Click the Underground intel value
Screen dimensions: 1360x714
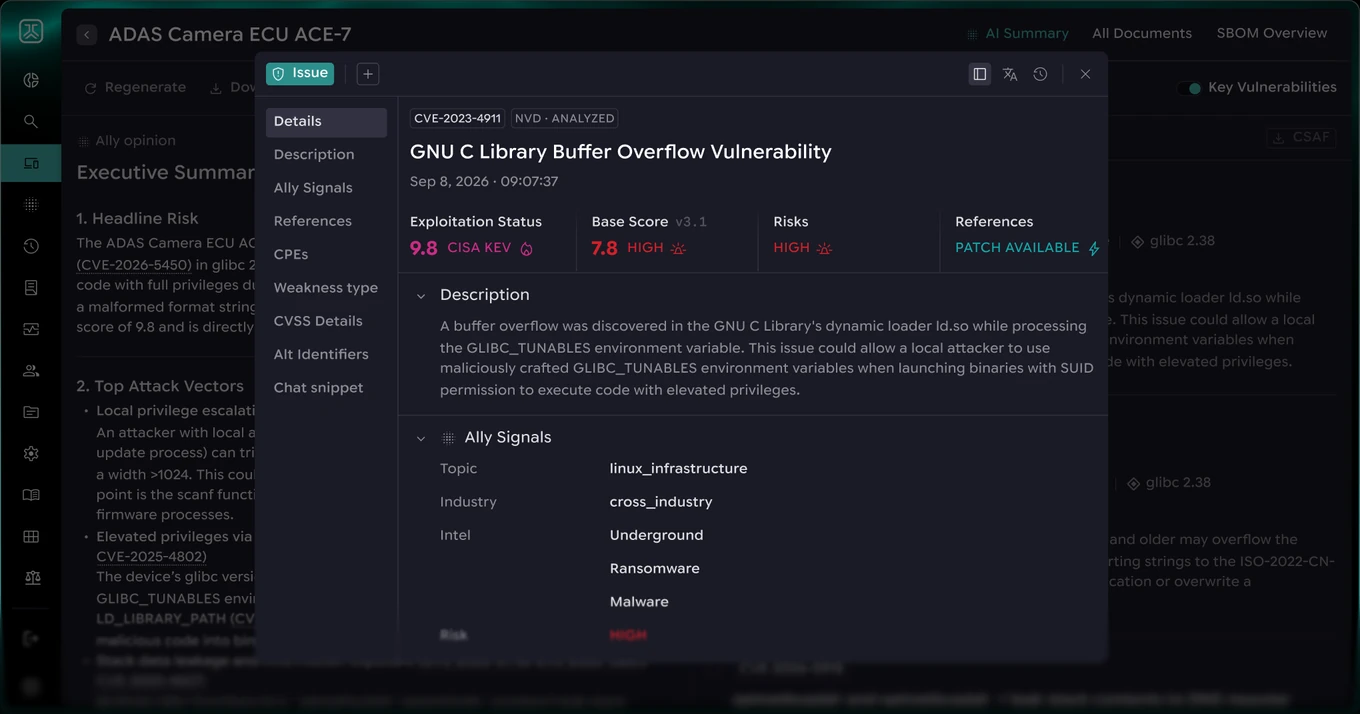coord(656,536)
